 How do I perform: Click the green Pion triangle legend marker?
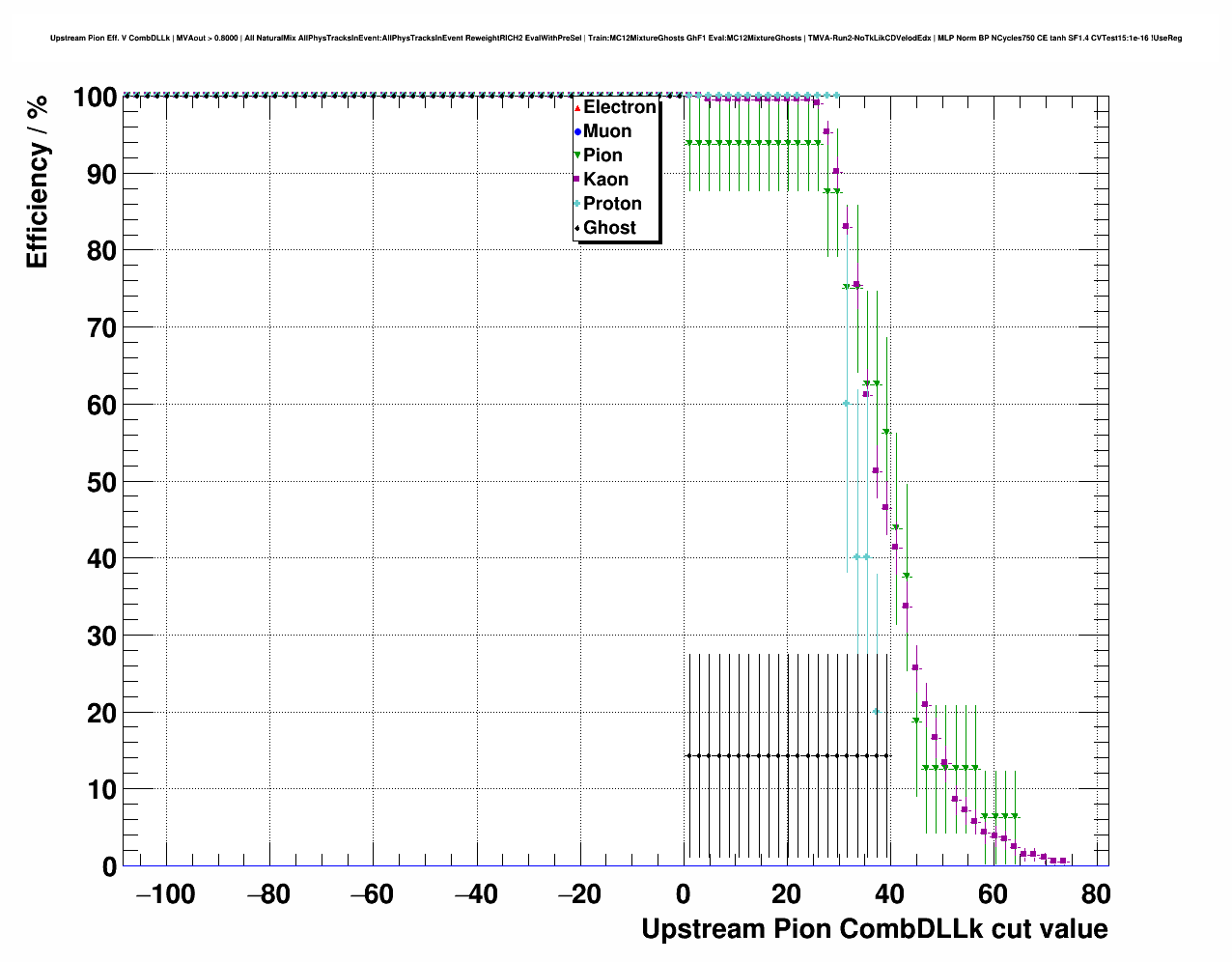(x=577, y=156)
